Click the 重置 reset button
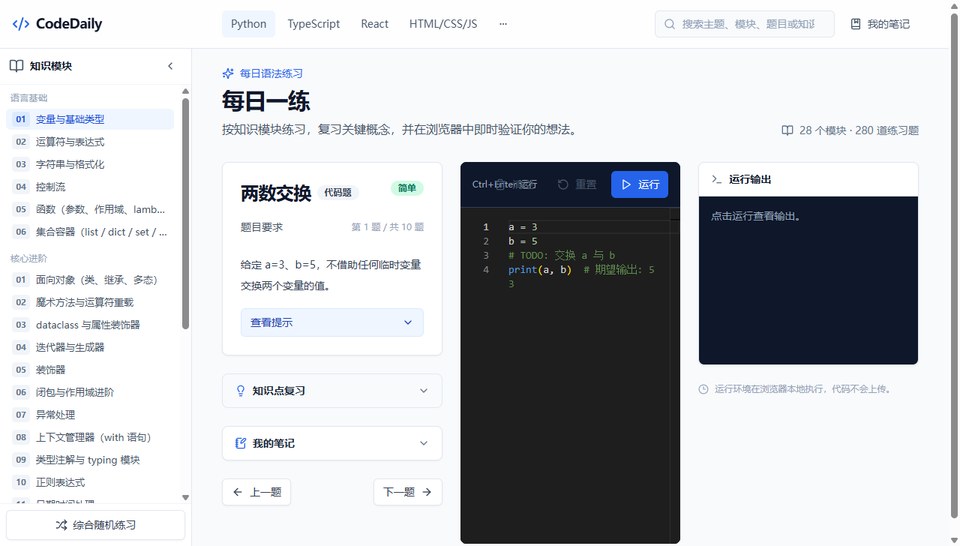 (x=577, y=184)
